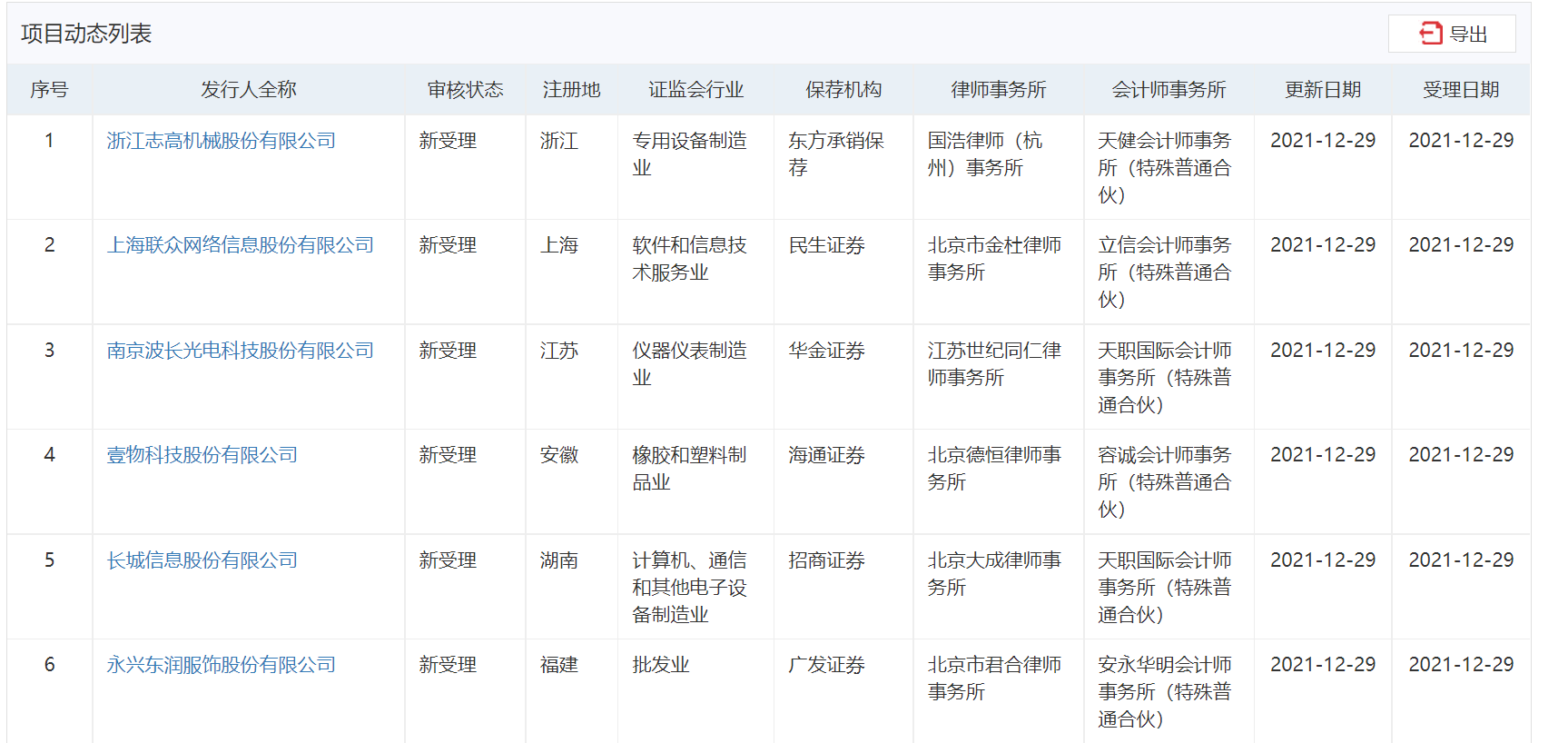Viewport: 1568px width, 743px height.
Task: Open 浙江志高机械股份有限公司 link
Action: (x=221, y=141)
